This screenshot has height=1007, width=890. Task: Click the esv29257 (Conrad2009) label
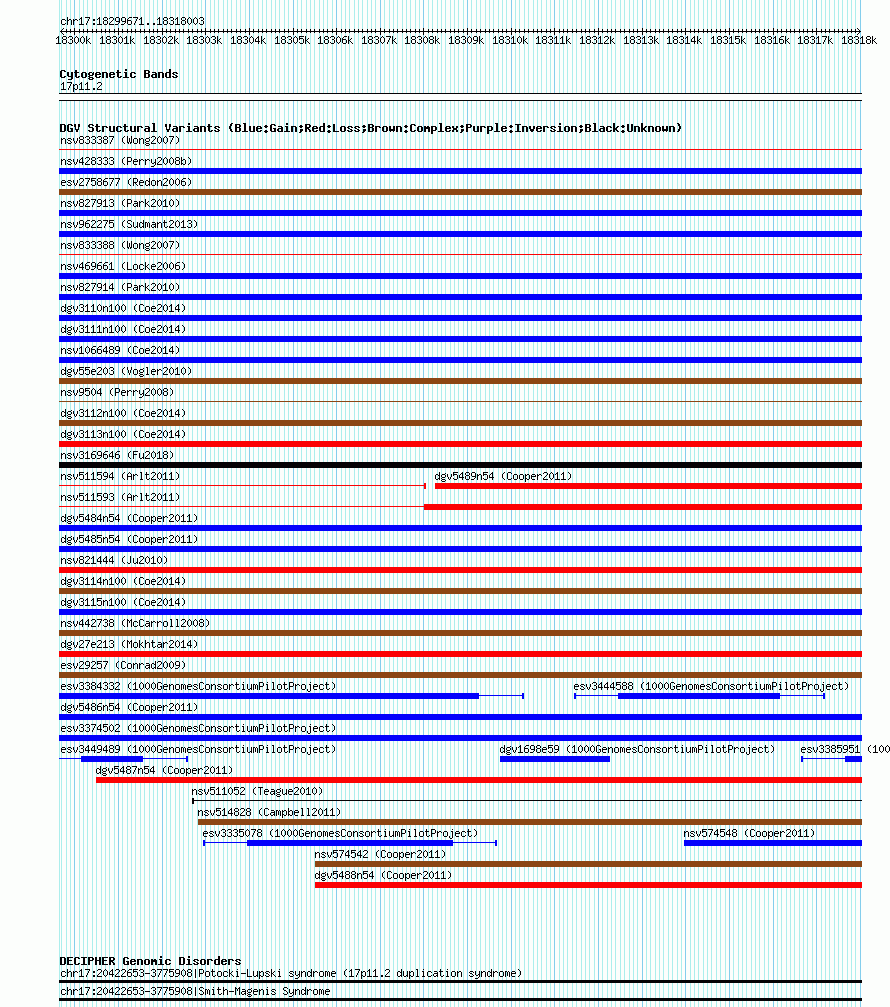click(123, 665)
